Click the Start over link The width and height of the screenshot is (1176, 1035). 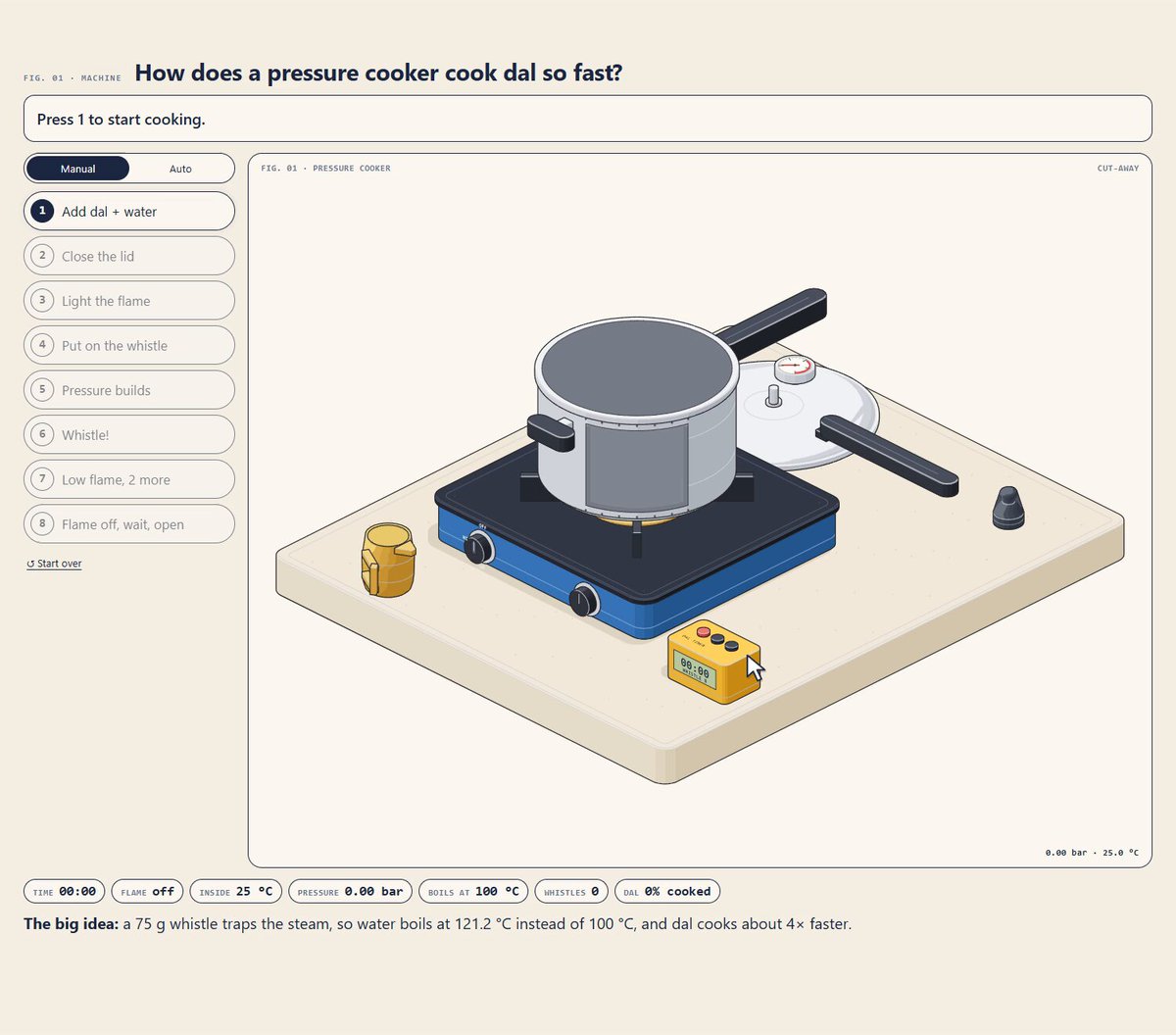click(54, 564)
